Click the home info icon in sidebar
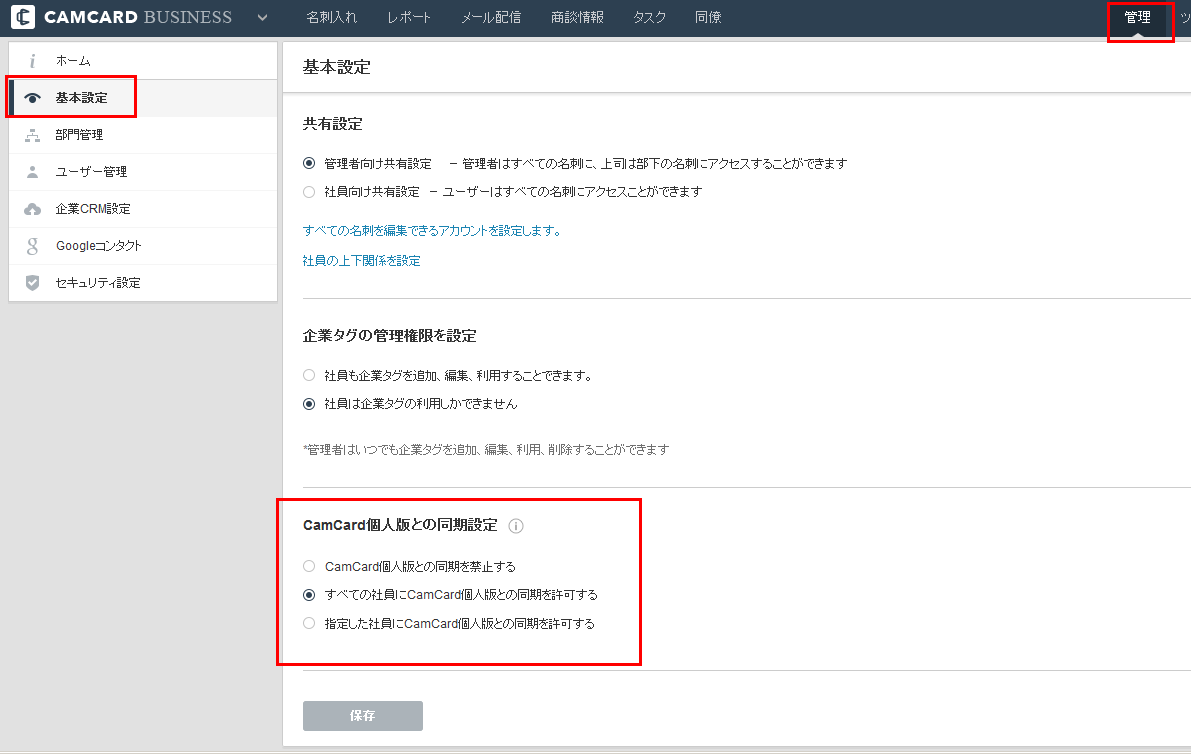The image size is (1191, 754). tap(32, 61)
